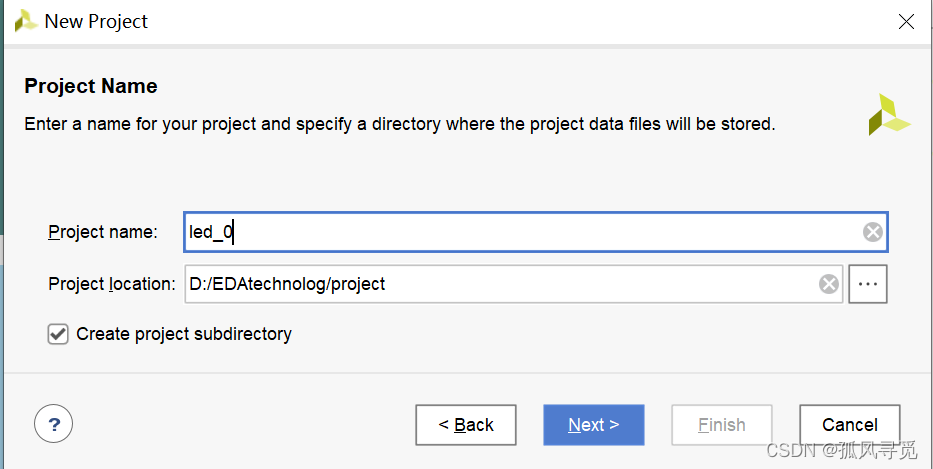
Task: Click the Vivado logo in title bar
Action: click(25, 21)
